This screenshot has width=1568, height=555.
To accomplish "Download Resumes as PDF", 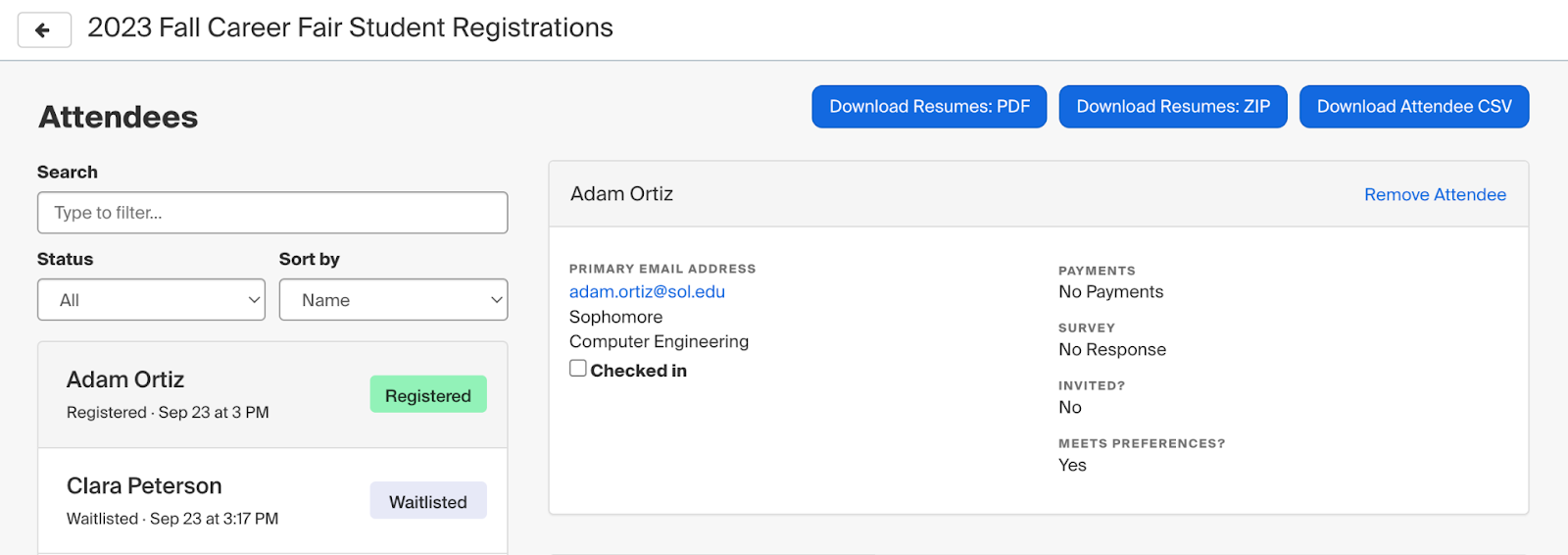I will click(929, 107).
